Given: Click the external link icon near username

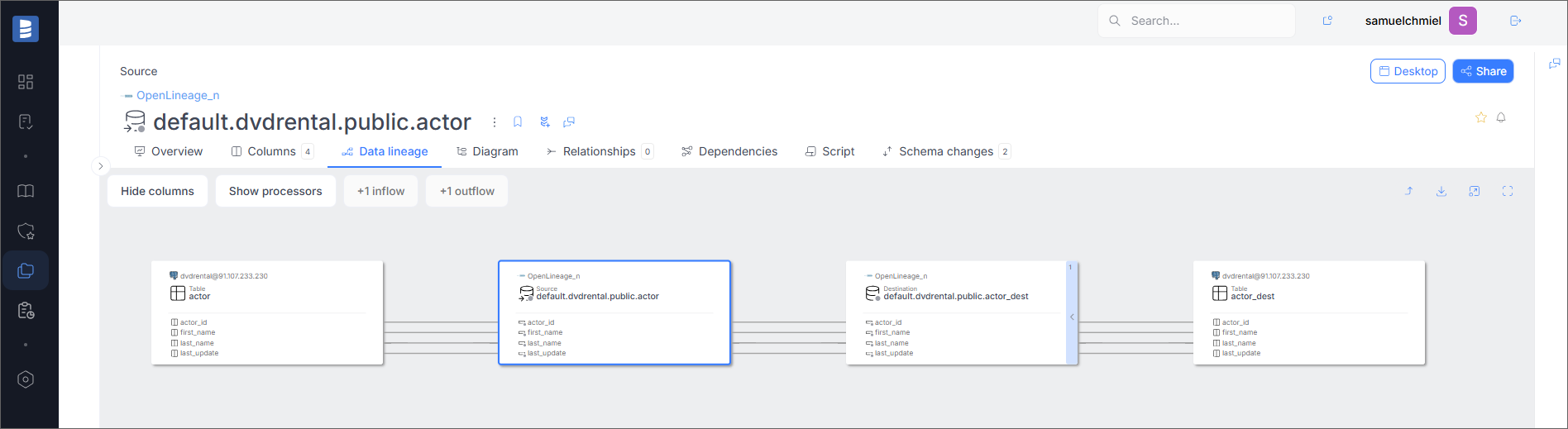Looking at the screenshot, I should click(x=1327, y=21).
